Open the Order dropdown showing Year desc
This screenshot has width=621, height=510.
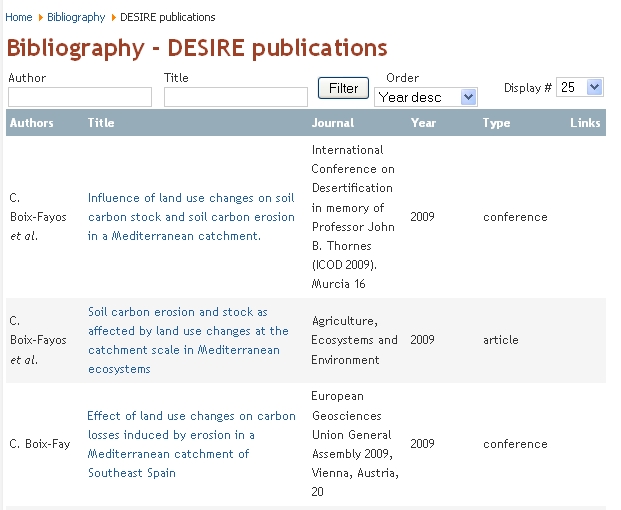(x=426, y=97)
